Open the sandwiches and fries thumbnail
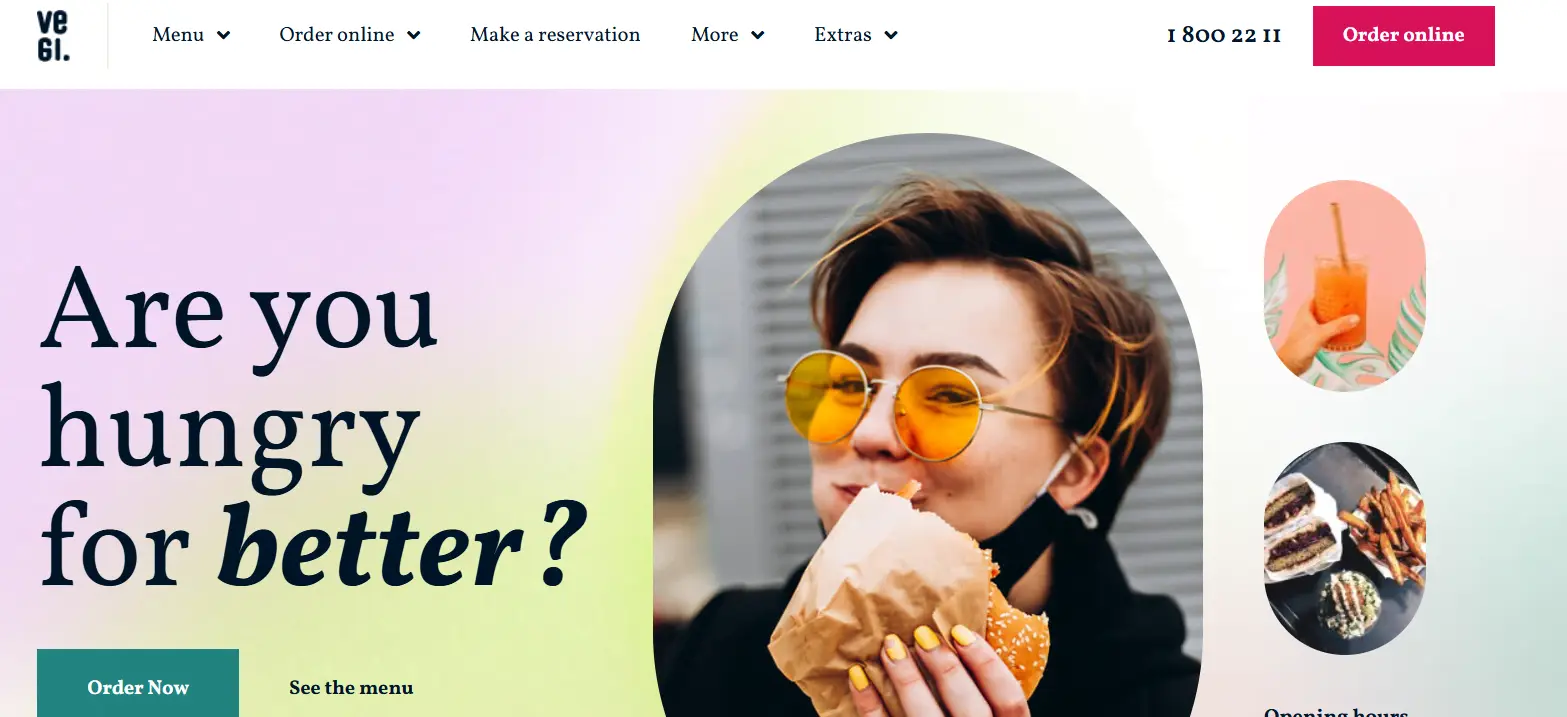The width and height of the screenshot is (1567, 717). [x=1345, y=548]
